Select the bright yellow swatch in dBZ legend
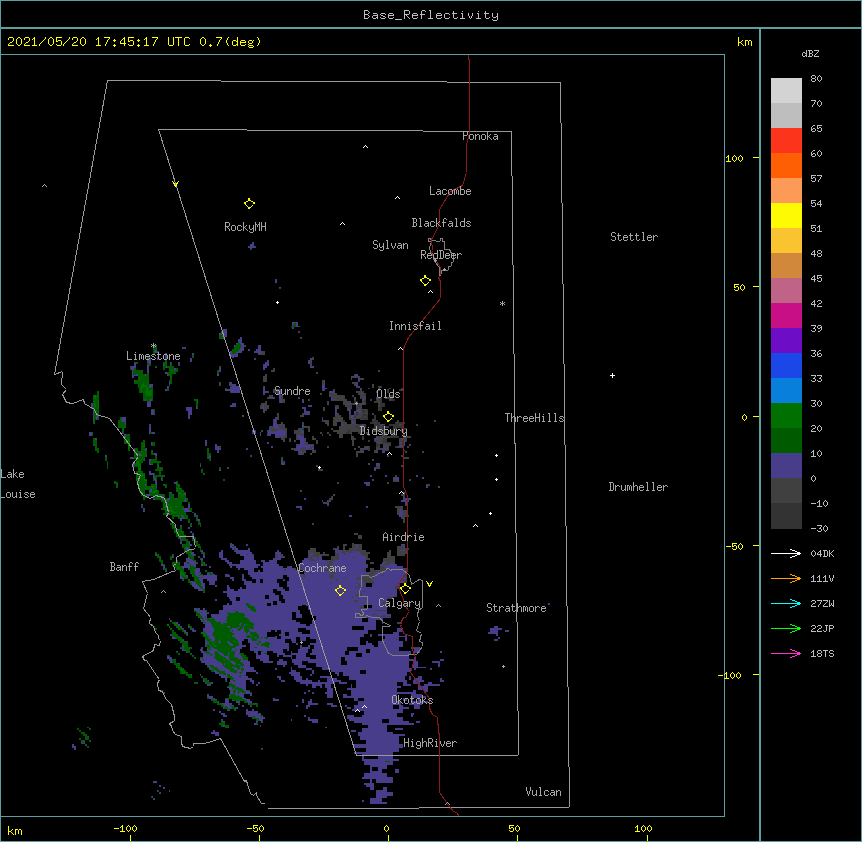Viewport: 862px width, 842px height. click(x=786, y=215)
